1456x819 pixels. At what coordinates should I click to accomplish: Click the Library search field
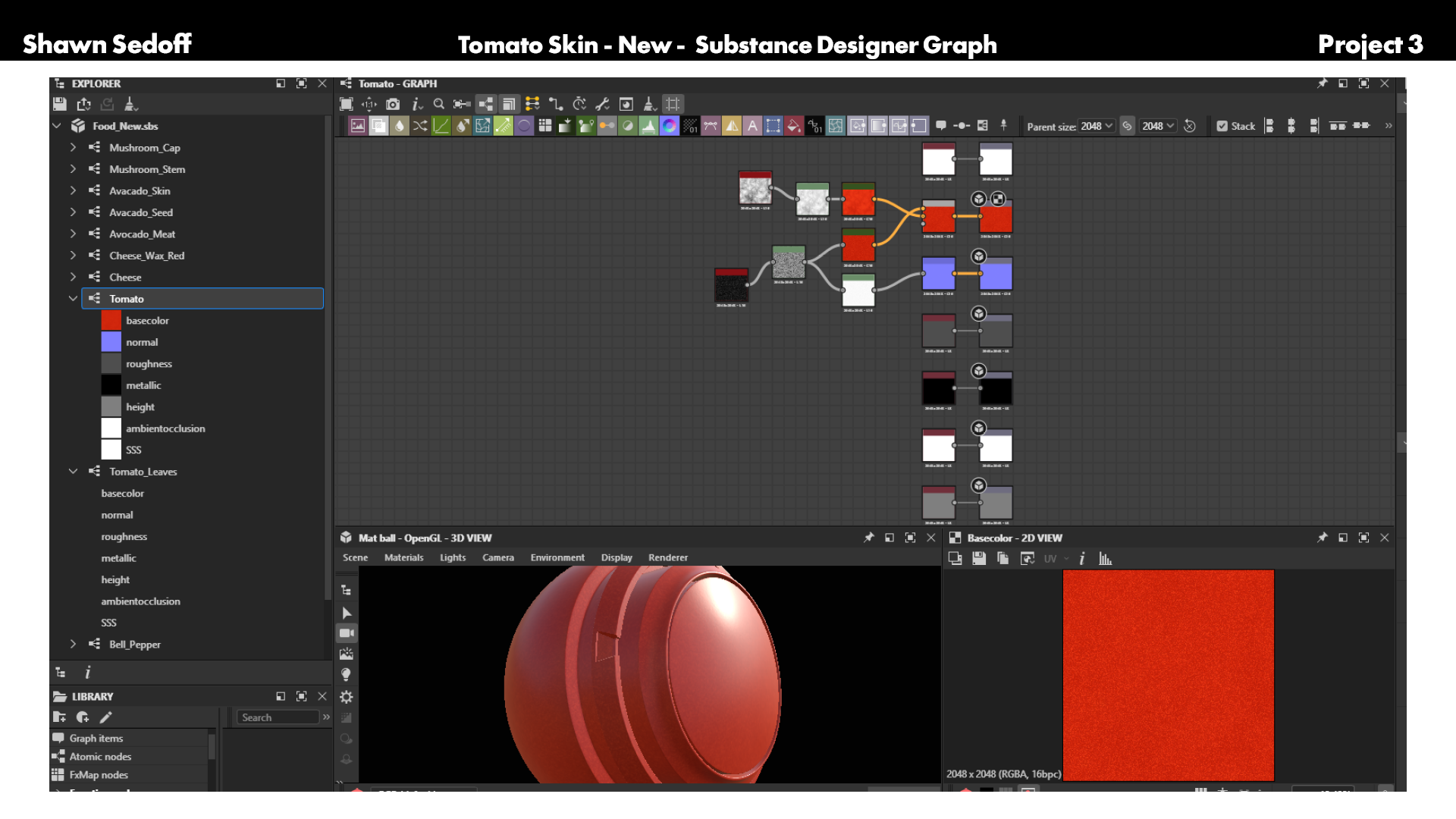(278, 717)
